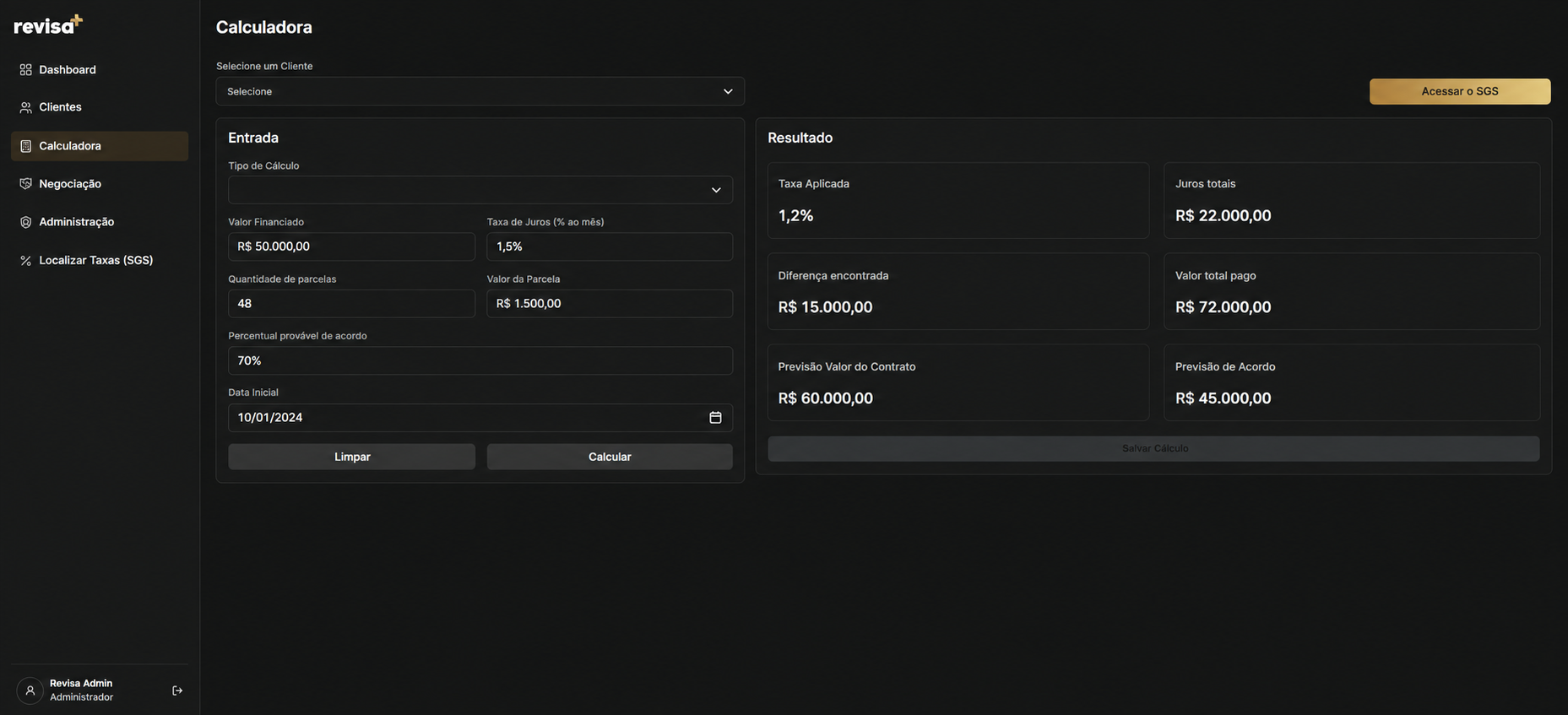Click the Negociação handshake icon
Viewport: 1568px width, 715px height.
[x=25, y=184]
